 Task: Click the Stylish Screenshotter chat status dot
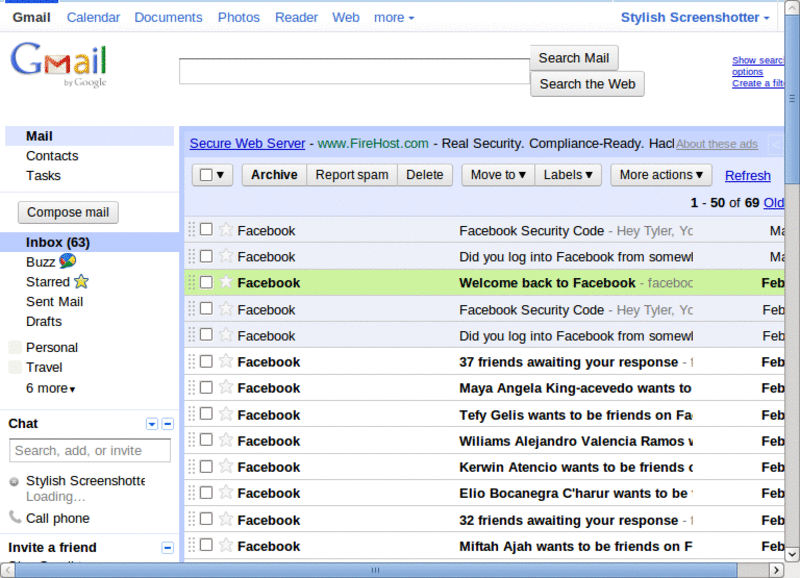[14, 481]
